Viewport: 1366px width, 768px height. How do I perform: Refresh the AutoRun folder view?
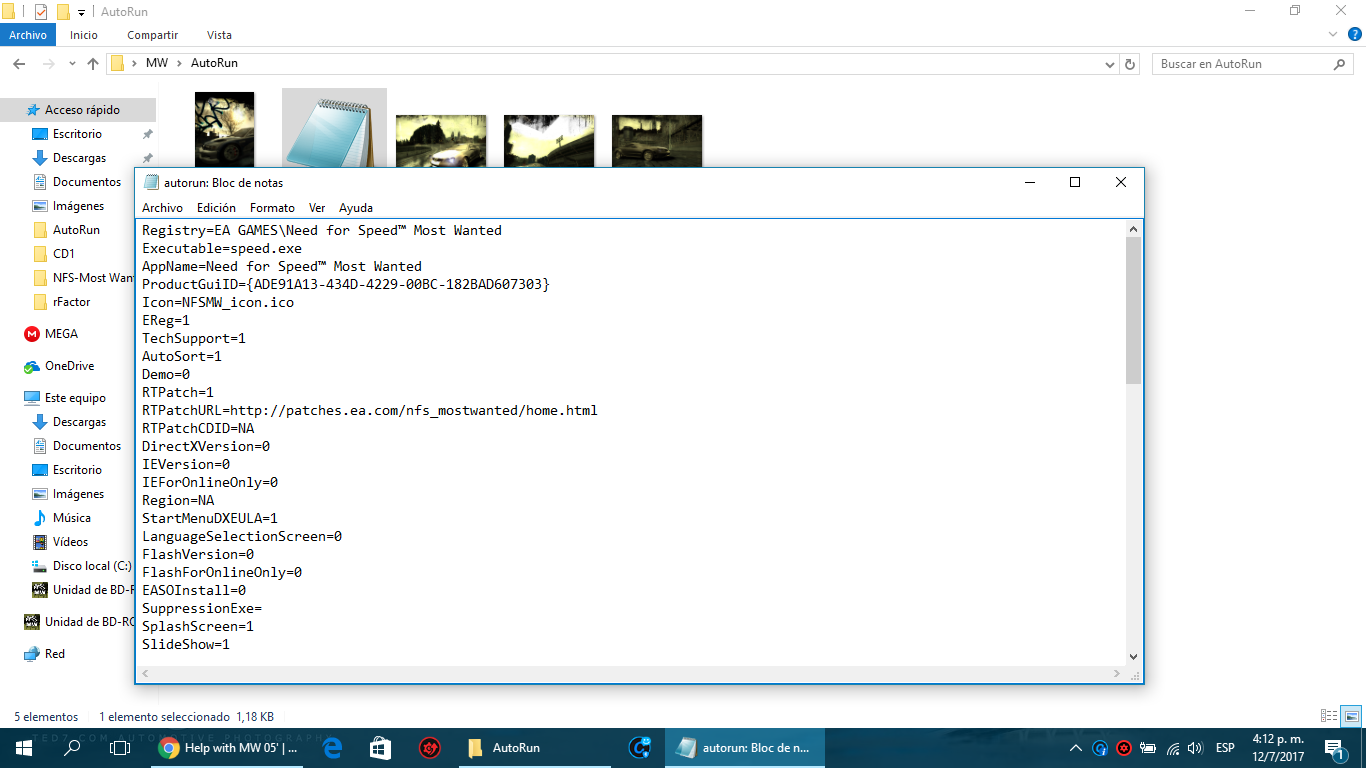(1130, 64)
